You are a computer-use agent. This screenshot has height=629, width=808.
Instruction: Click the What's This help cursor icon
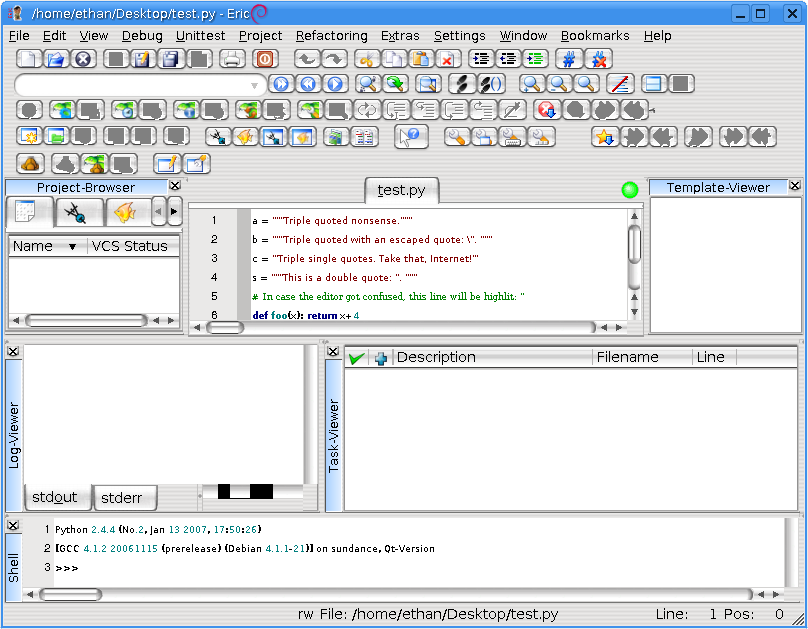[x=411, y=137]
